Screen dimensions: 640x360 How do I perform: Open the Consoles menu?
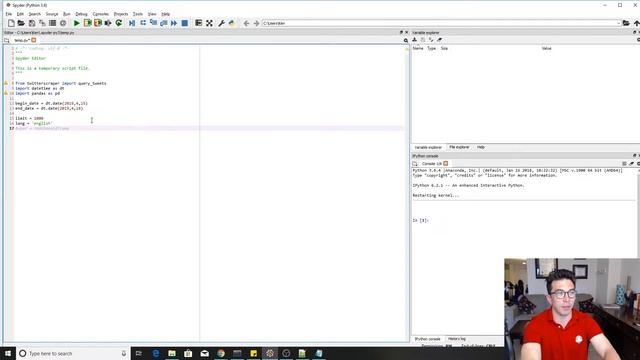point(100,14)
